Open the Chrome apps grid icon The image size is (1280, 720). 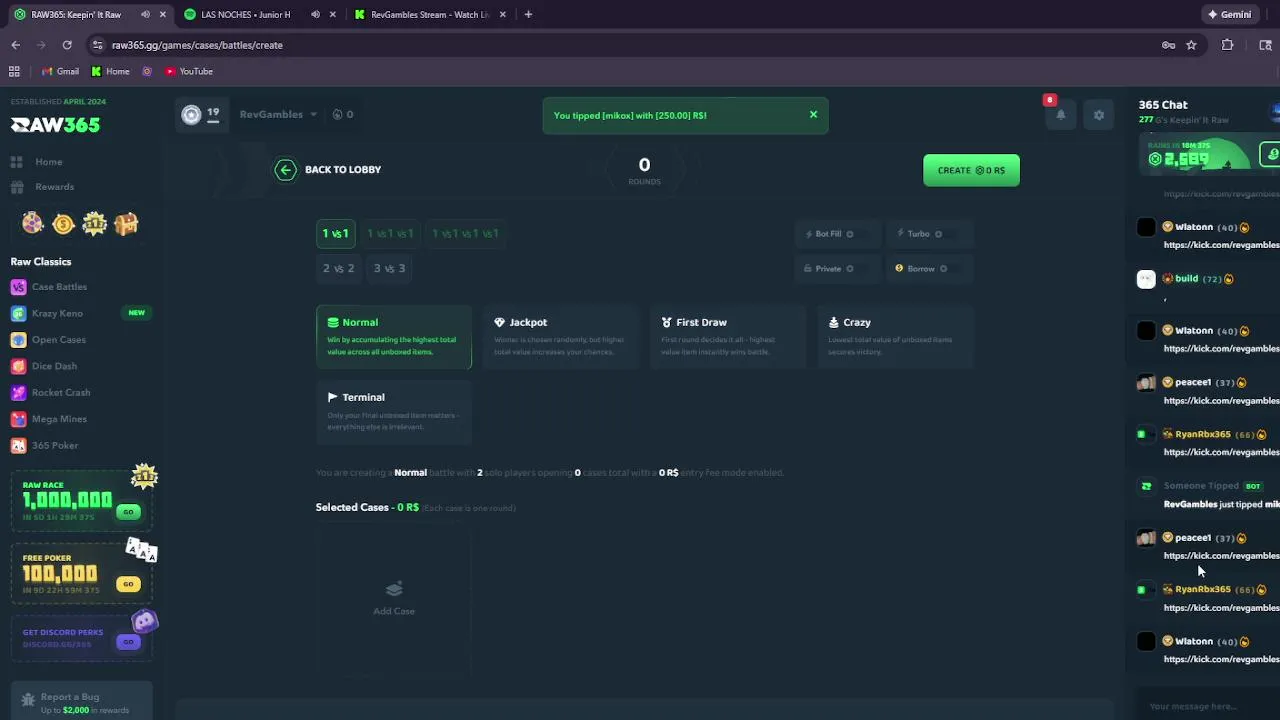[14, 71]
